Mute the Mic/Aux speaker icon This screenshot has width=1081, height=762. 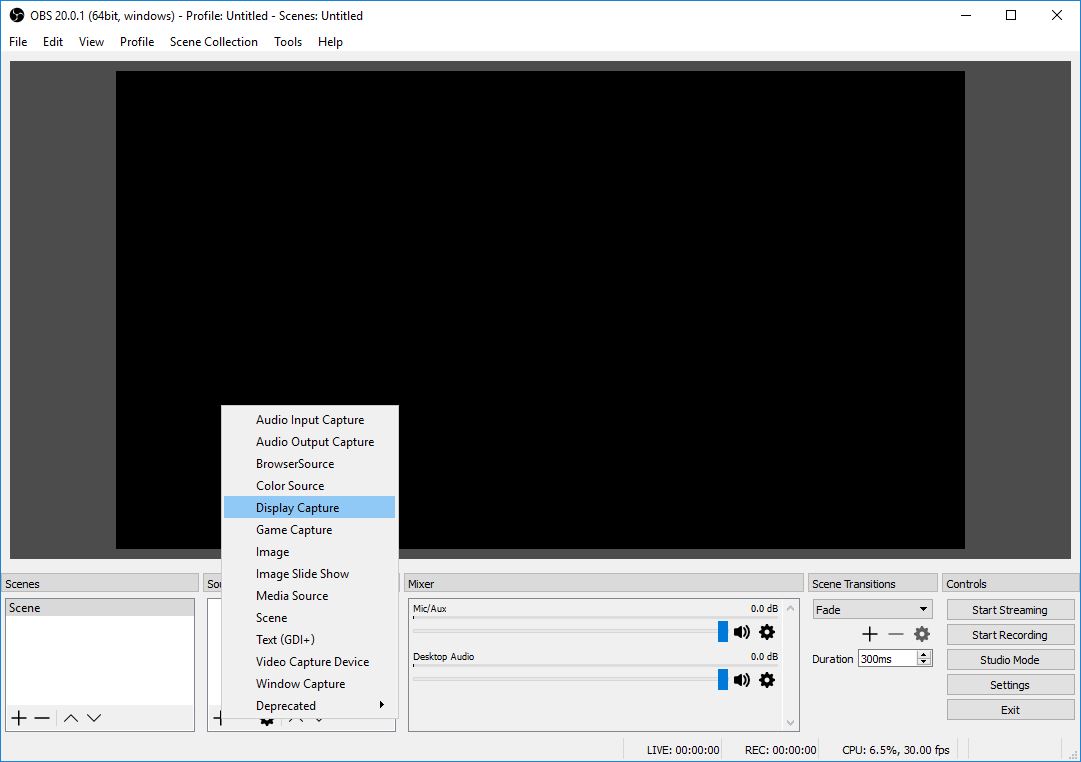[x=742, y=632]
